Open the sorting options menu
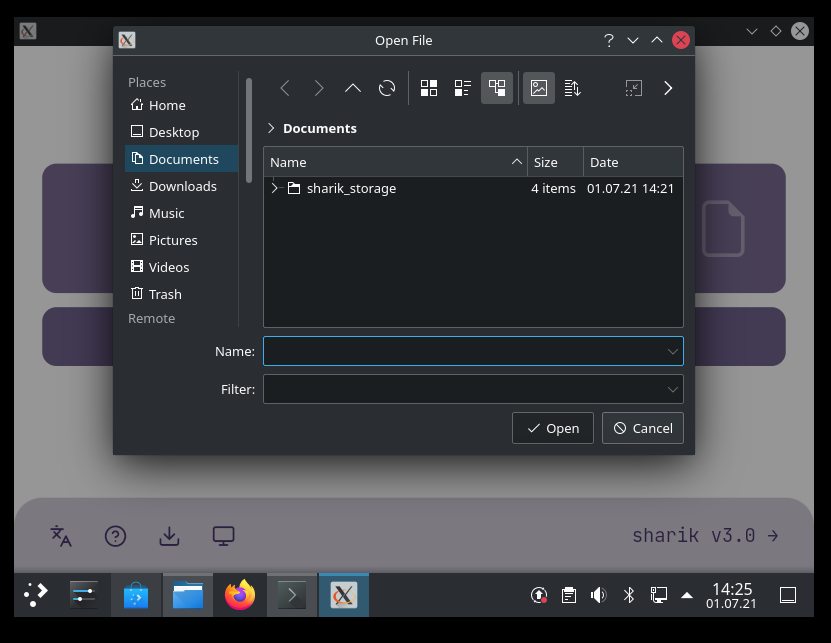Screen dimensions: 831x643 coord(573,88)
